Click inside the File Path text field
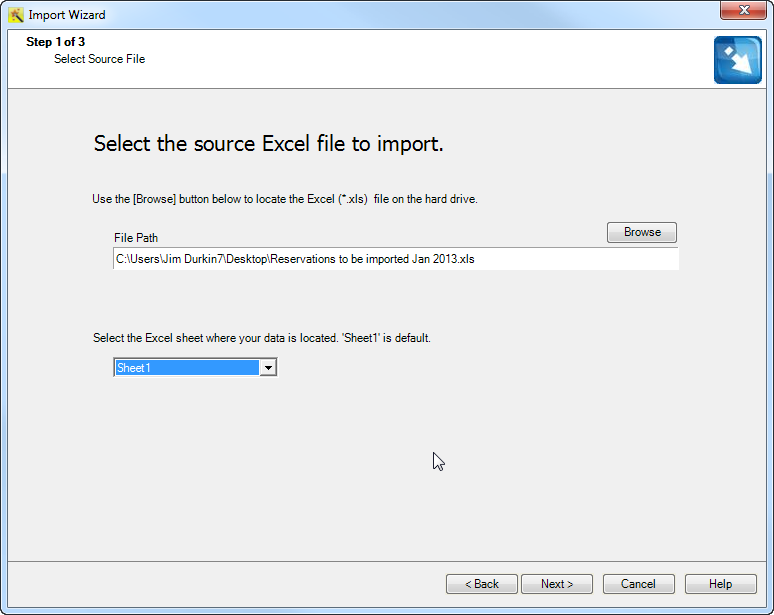Viewport: 774px width, 615px height. pos(396,259)
